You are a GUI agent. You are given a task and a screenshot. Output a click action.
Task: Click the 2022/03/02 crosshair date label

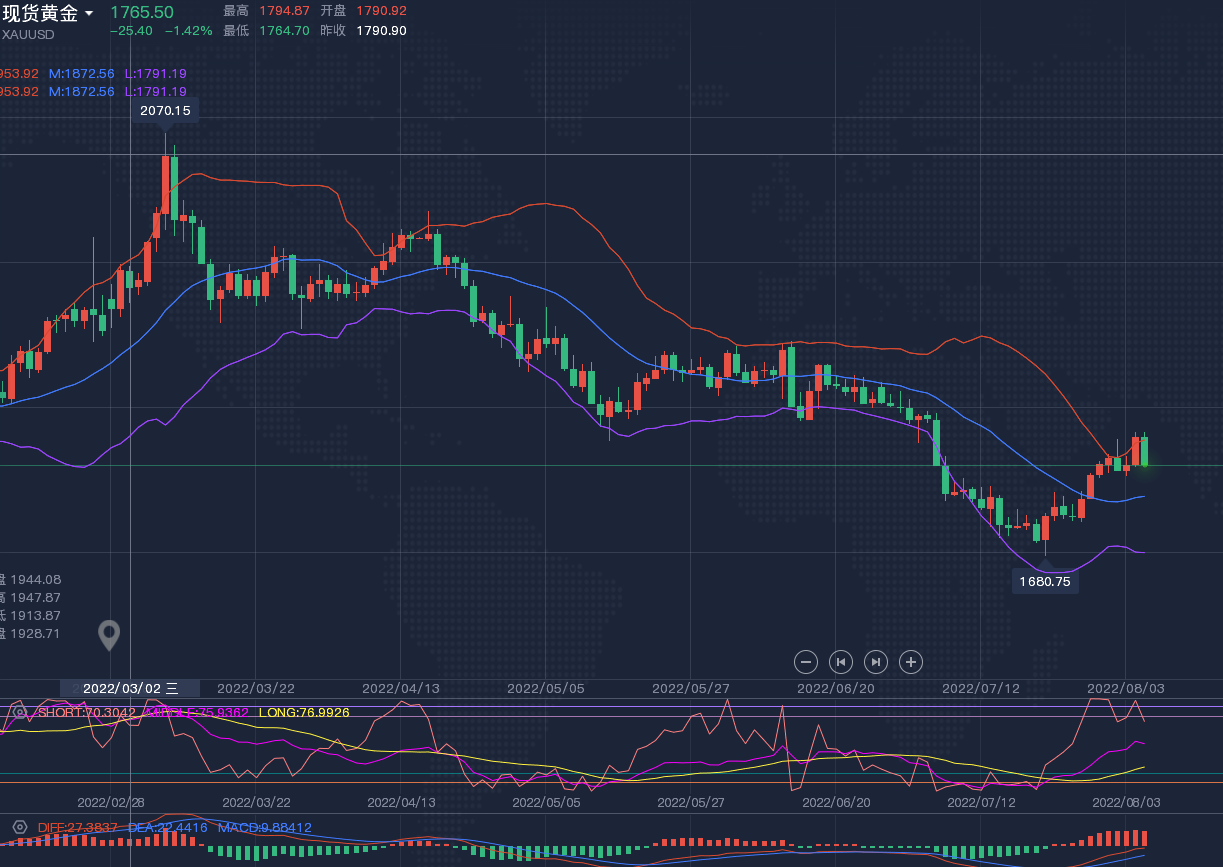coord(130,688)
